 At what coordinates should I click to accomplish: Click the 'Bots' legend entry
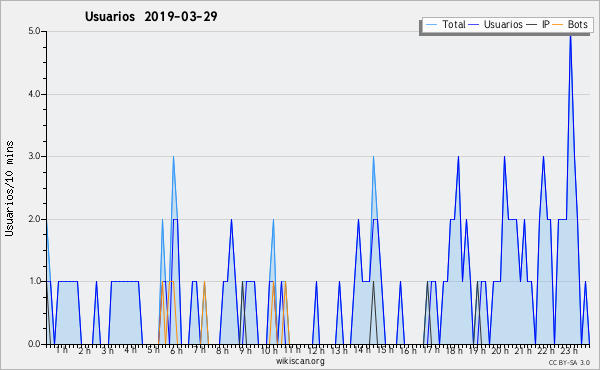570,24
